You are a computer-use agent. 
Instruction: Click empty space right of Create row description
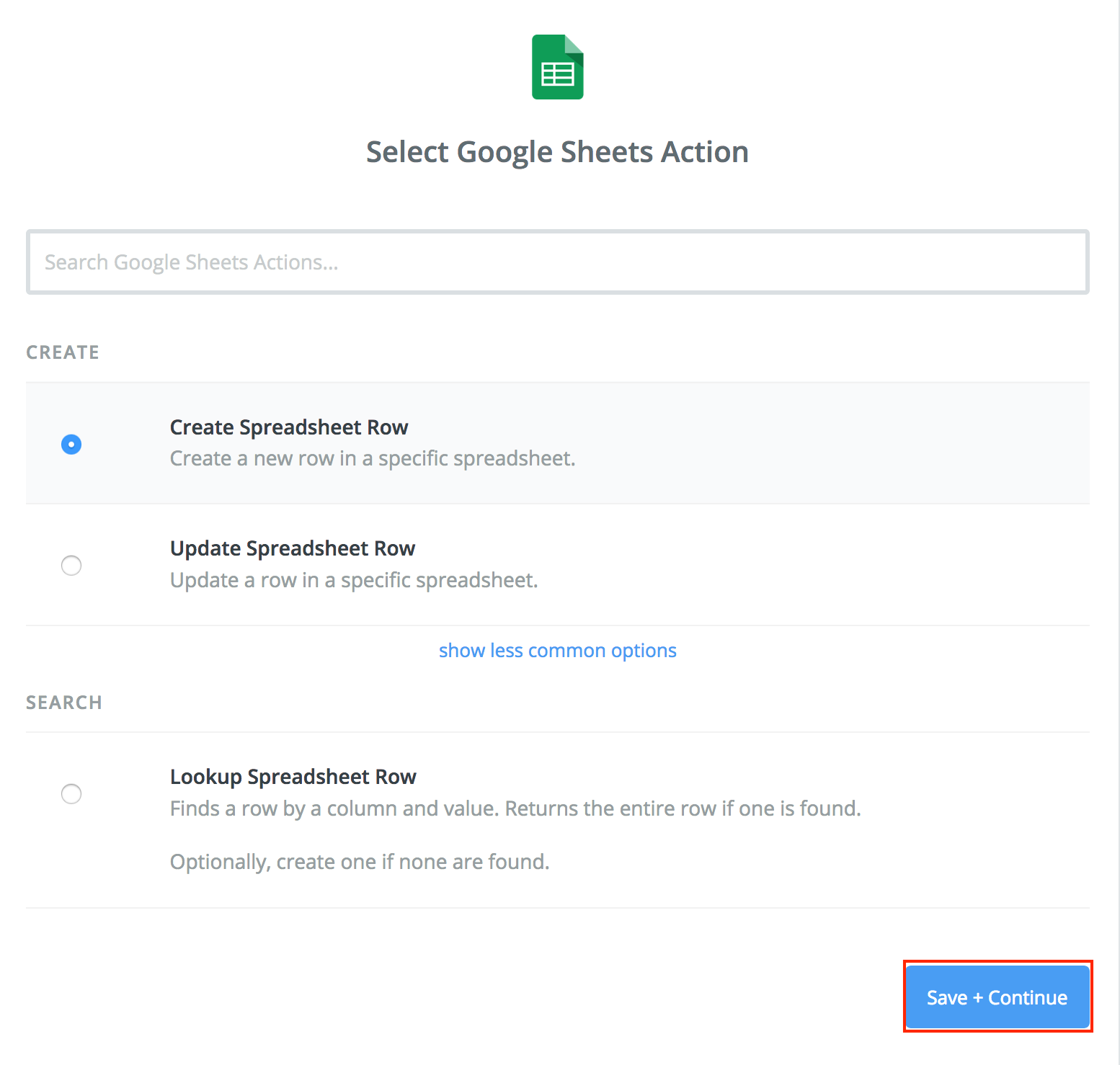pyautogui.click(x=829, y=459)
